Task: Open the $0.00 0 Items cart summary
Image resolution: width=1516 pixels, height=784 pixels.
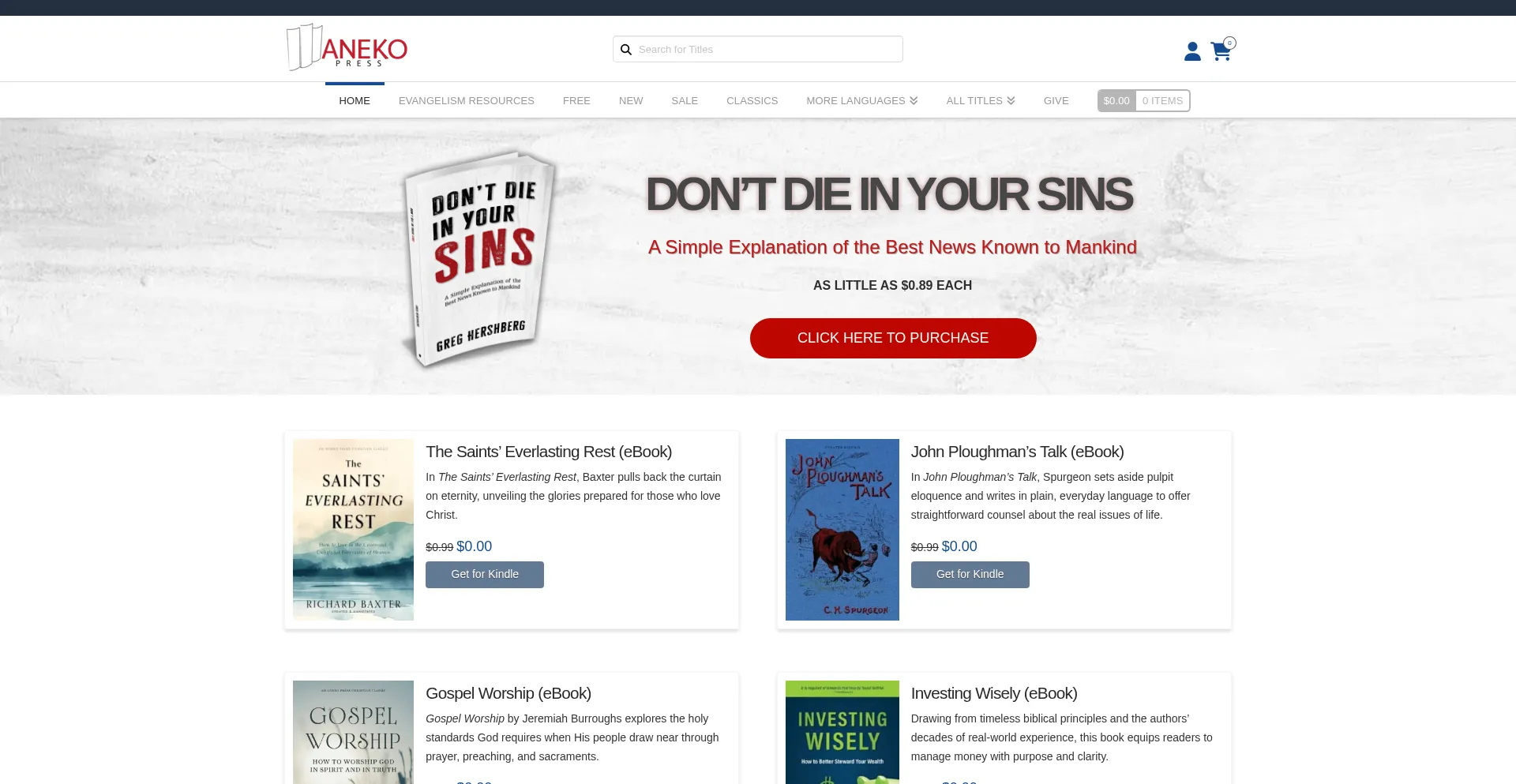Action: pos(1143,101)
